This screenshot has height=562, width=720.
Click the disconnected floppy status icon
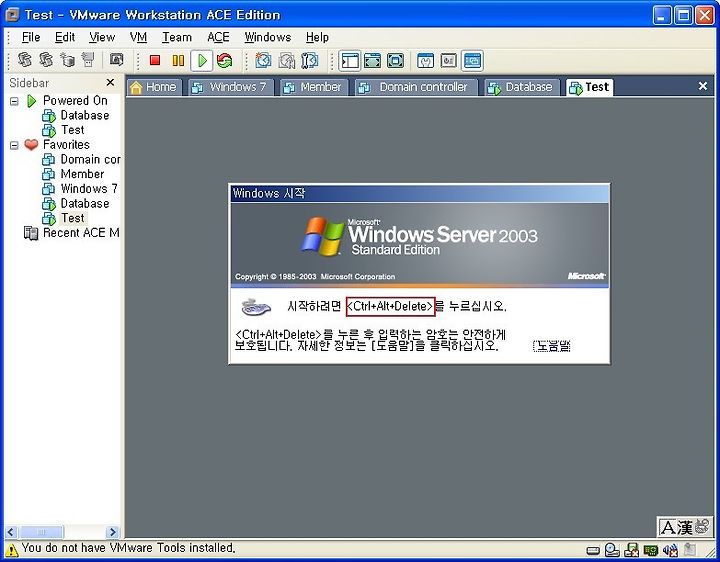click(631, 550)
